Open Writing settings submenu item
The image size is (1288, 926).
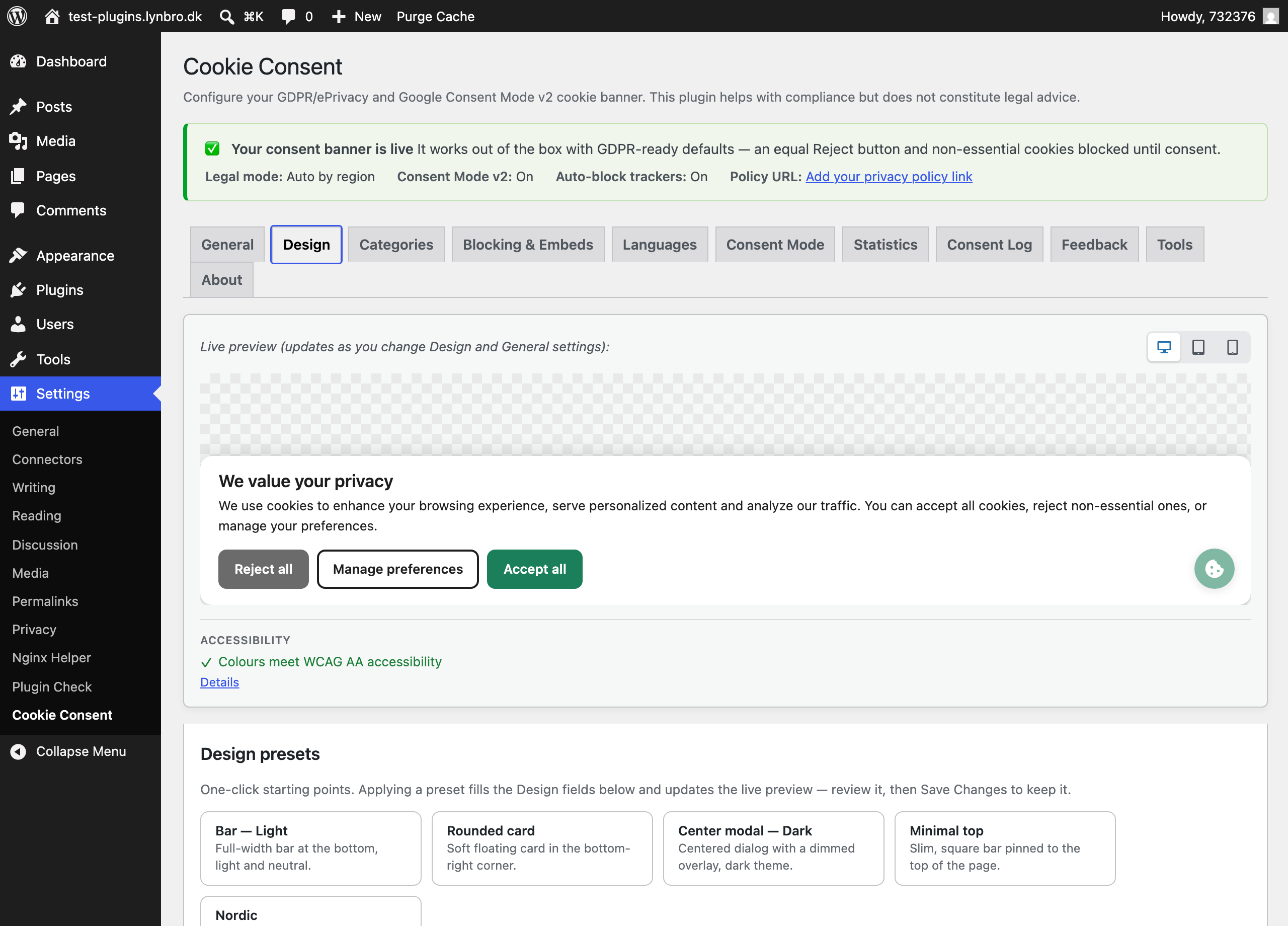click(34, 488)
